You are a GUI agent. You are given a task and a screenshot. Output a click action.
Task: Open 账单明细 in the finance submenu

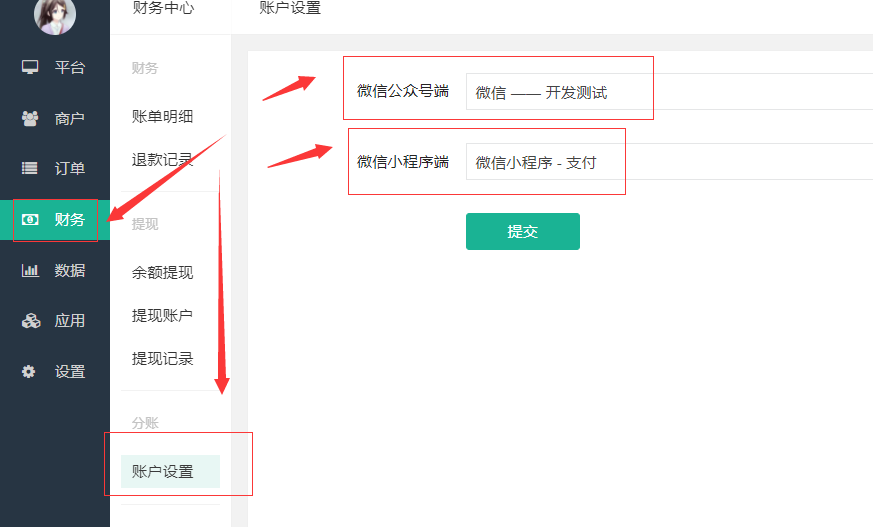[163, 116]
